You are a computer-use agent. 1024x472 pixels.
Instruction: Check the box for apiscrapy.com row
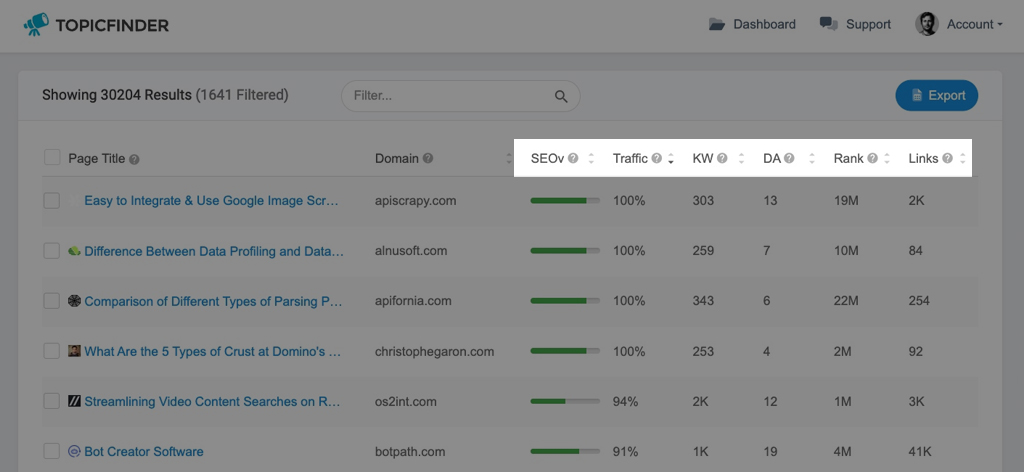point(52,200)
